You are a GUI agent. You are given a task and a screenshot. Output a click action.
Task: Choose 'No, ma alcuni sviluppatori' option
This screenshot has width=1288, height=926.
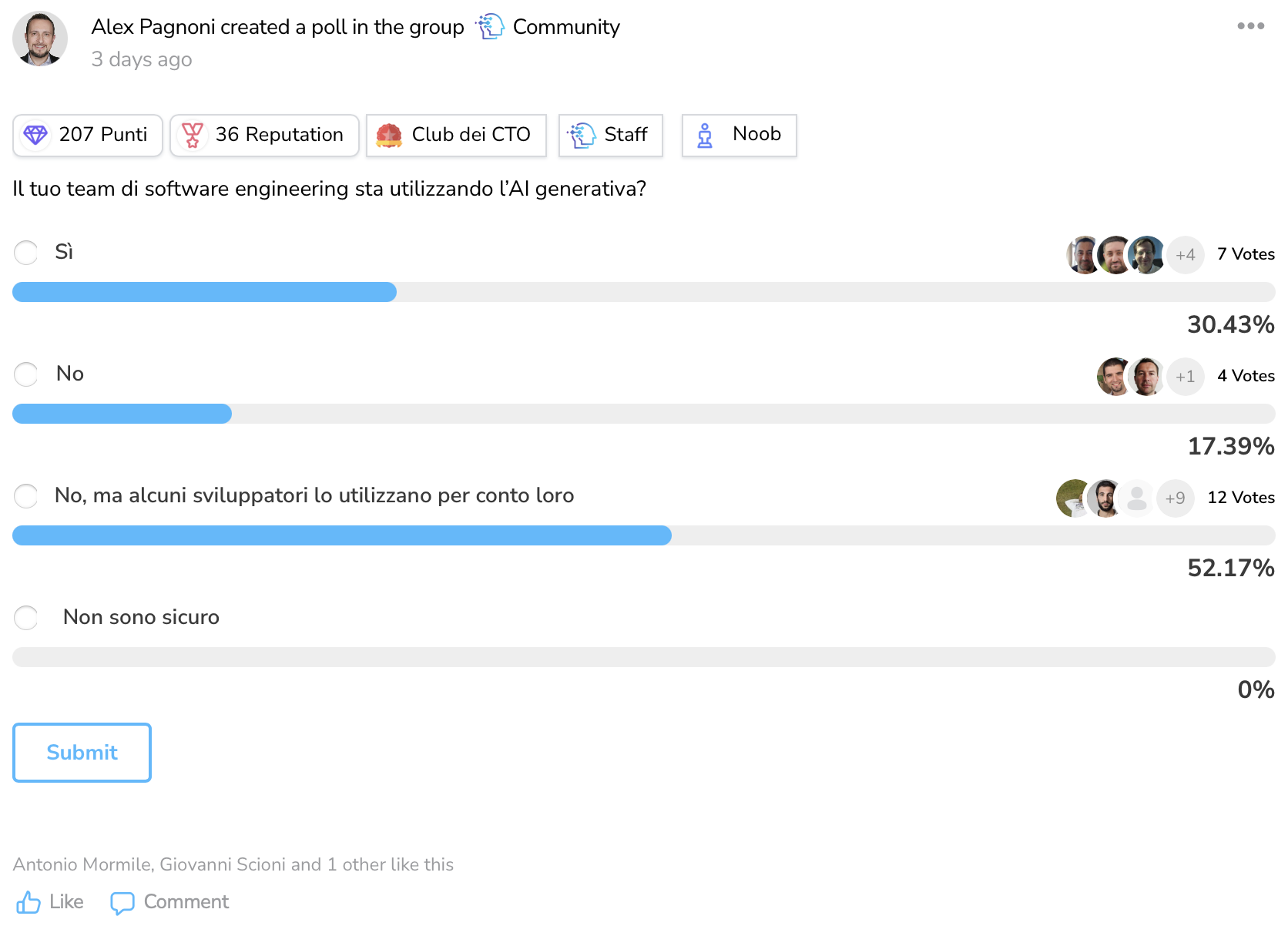tap(26, 496)
